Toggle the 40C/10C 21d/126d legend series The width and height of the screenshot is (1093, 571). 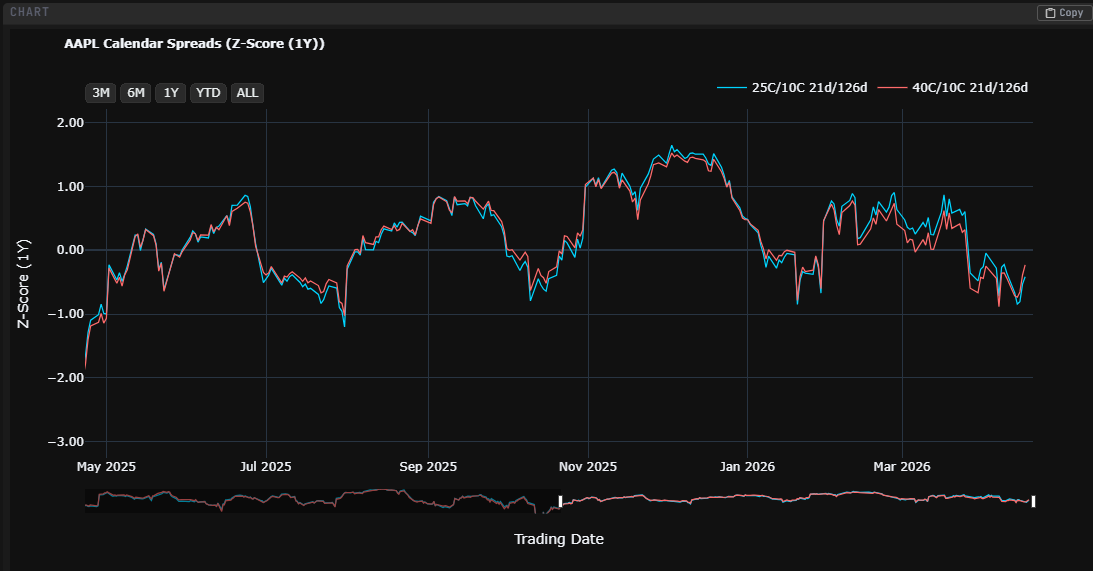click(953, 88)
